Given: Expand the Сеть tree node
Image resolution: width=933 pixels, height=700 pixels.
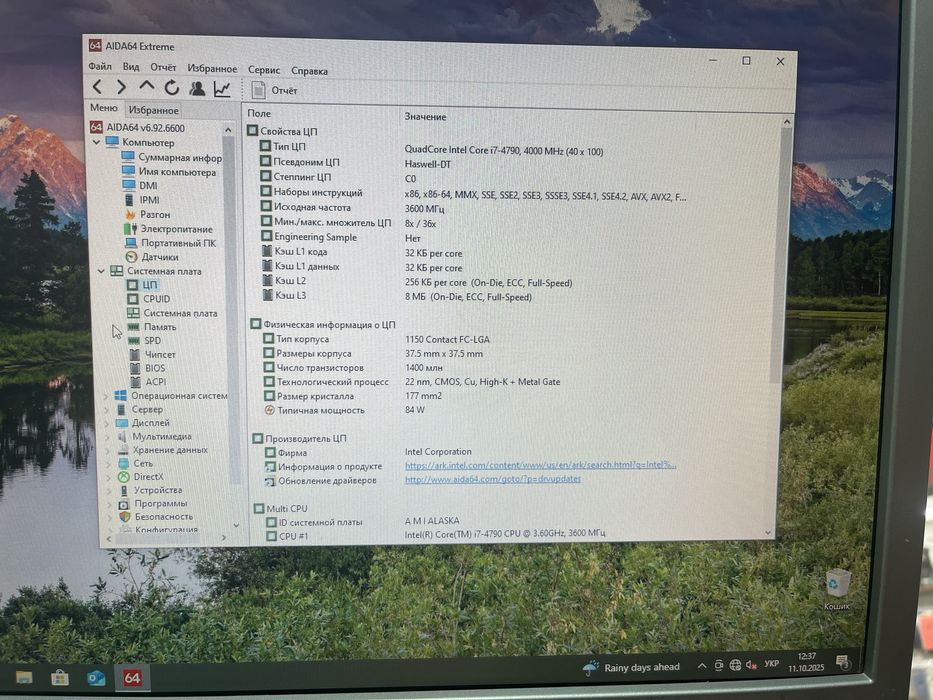Looking at the screenshot, I should [109, 464].
